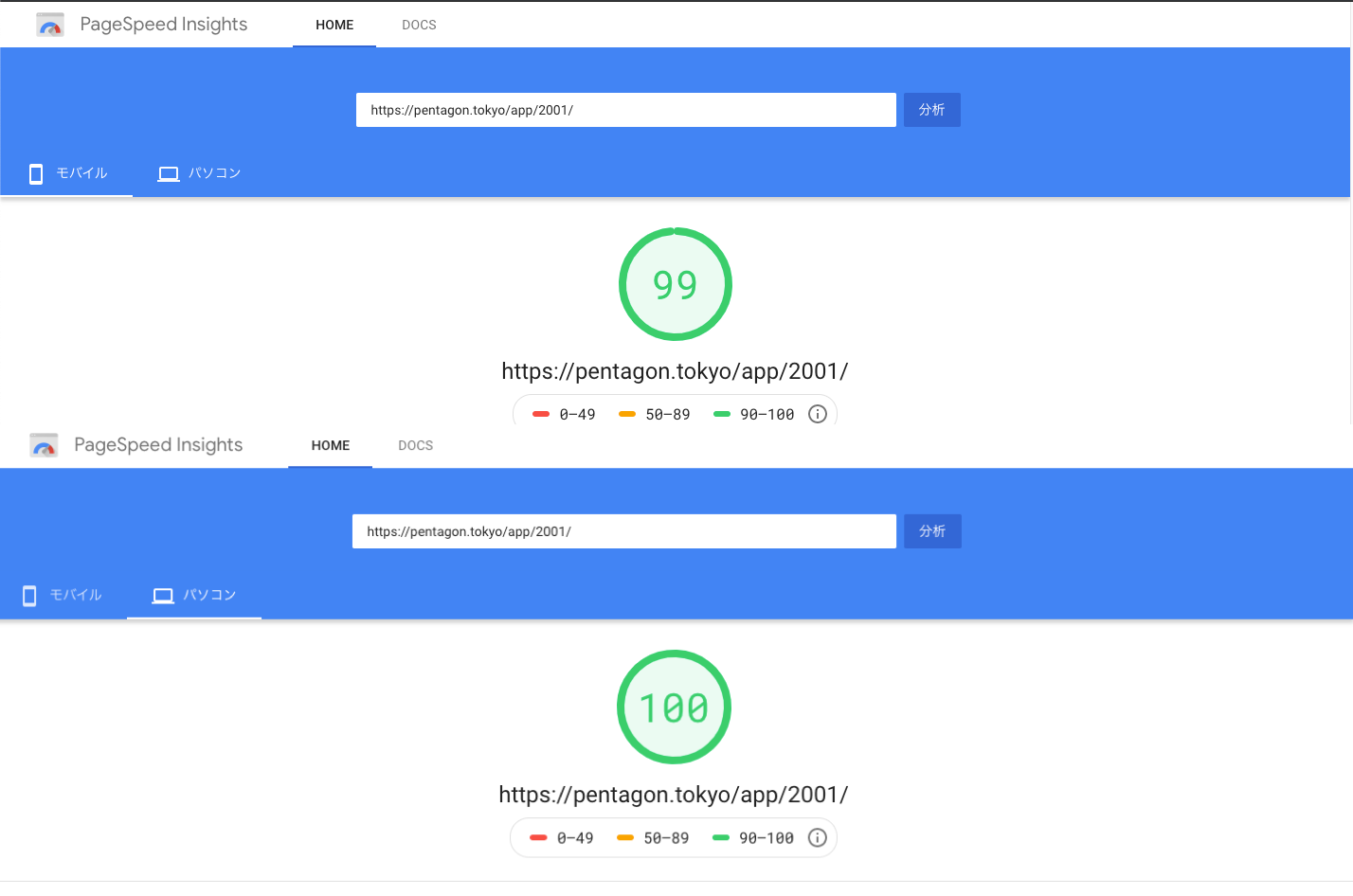Viewport: 1353px width, 896px height.
Task: Select the モバイル tab in upper panel
Action: (x=67, y=173)
